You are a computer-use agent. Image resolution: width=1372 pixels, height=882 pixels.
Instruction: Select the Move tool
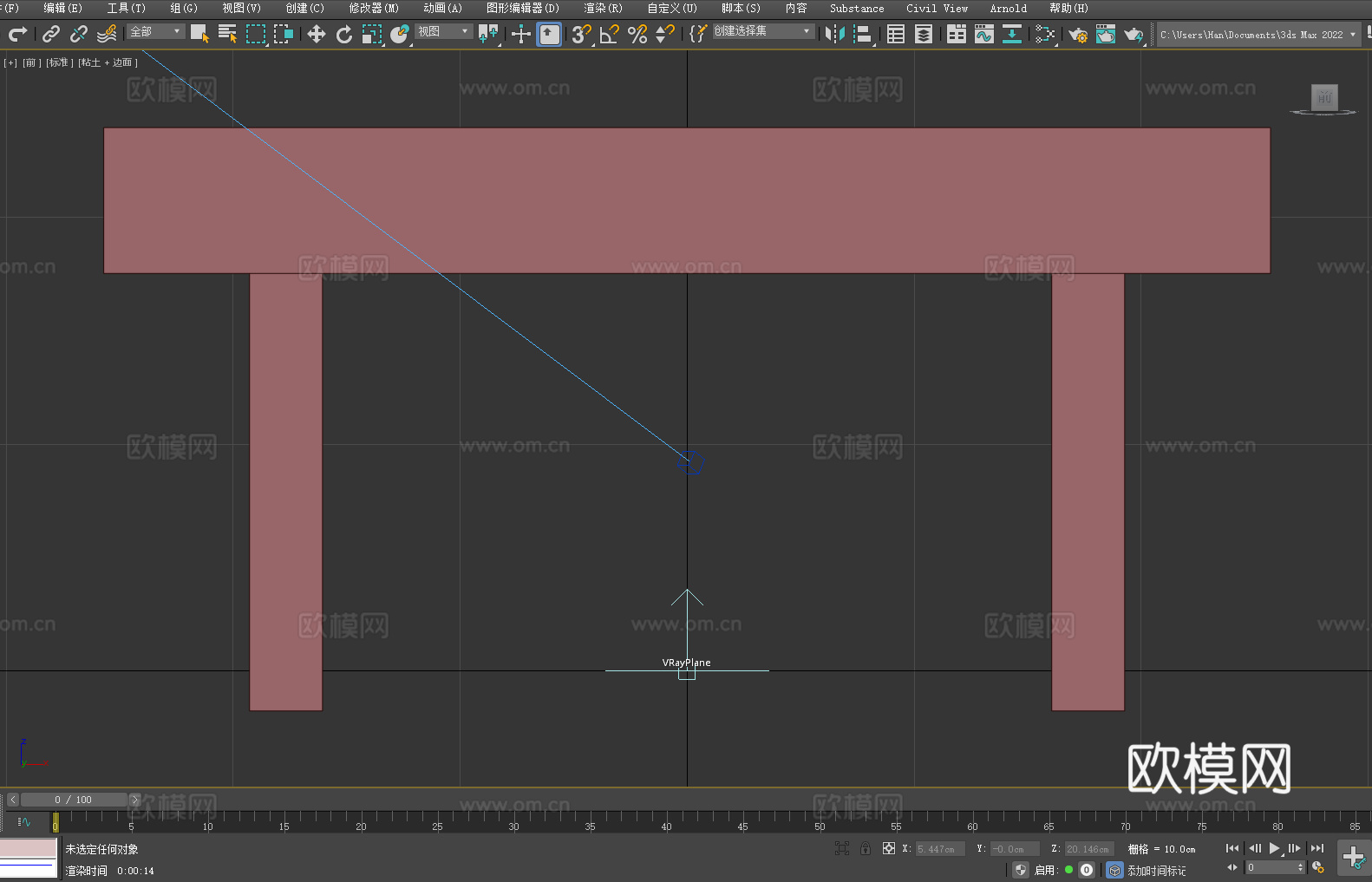point(317,34)
